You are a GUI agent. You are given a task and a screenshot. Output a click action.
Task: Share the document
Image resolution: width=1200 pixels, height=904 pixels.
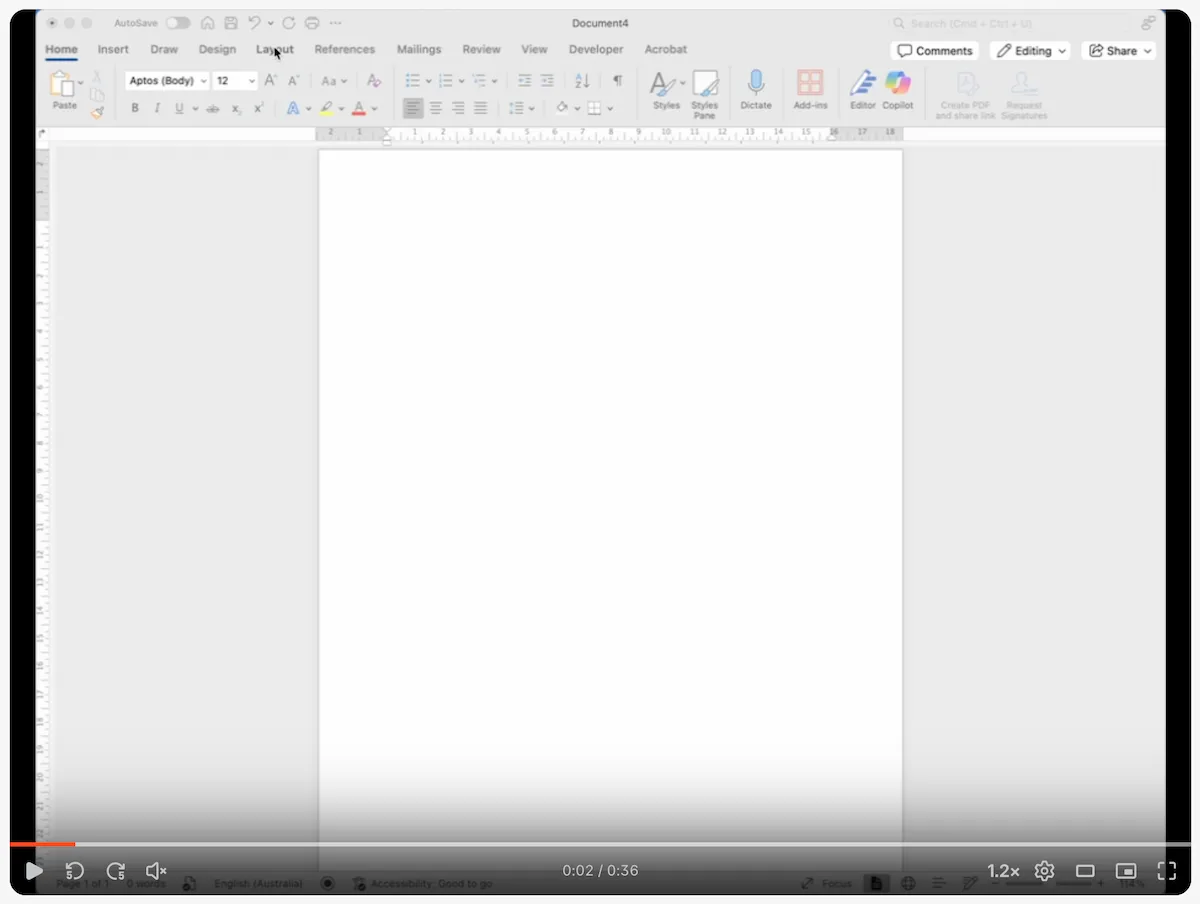pos(1118,50)
